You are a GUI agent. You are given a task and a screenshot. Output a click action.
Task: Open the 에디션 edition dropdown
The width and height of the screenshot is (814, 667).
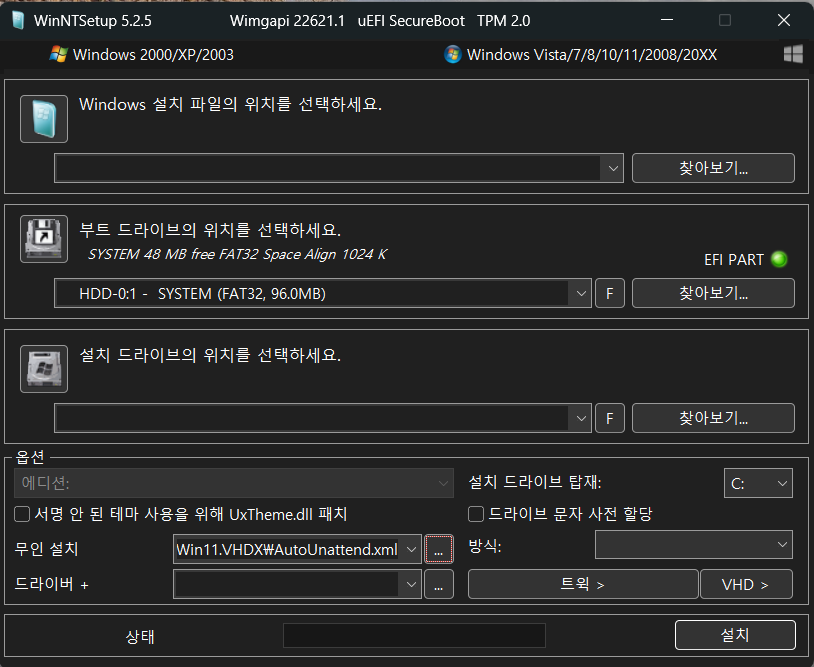click(x=234, y=483)
